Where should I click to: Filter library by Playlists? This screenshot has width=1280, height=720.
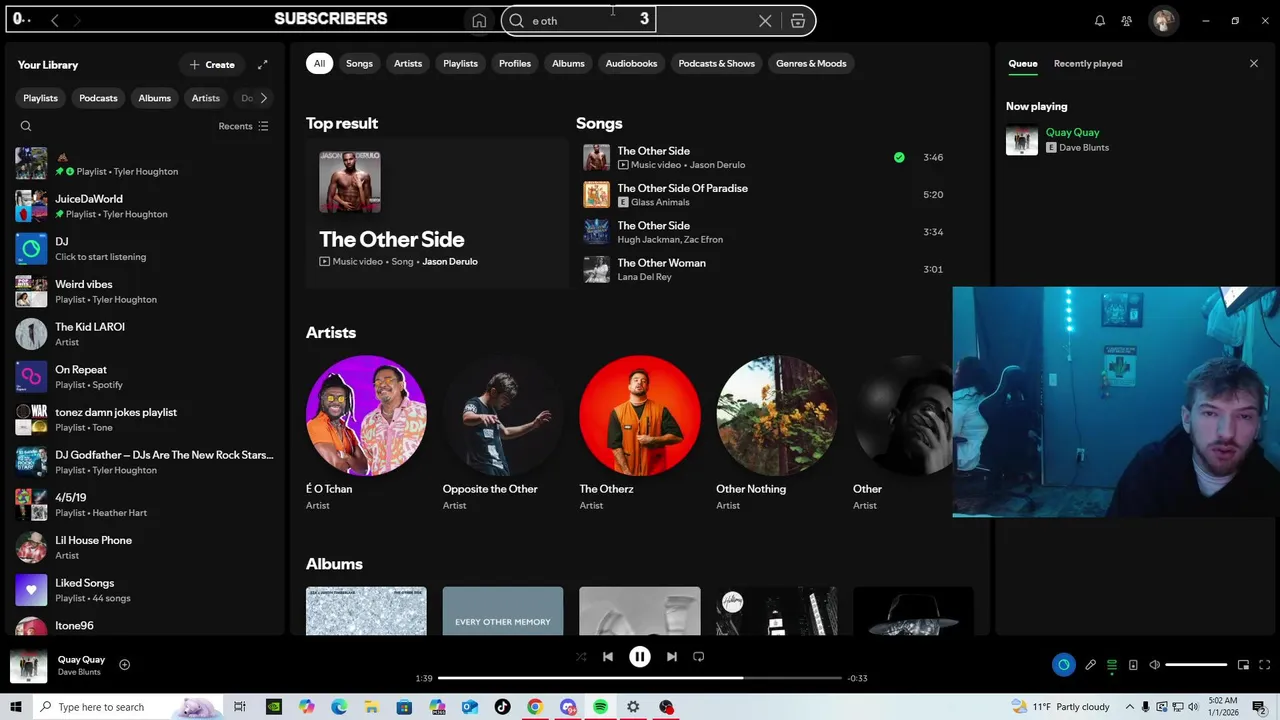point(41,98)
